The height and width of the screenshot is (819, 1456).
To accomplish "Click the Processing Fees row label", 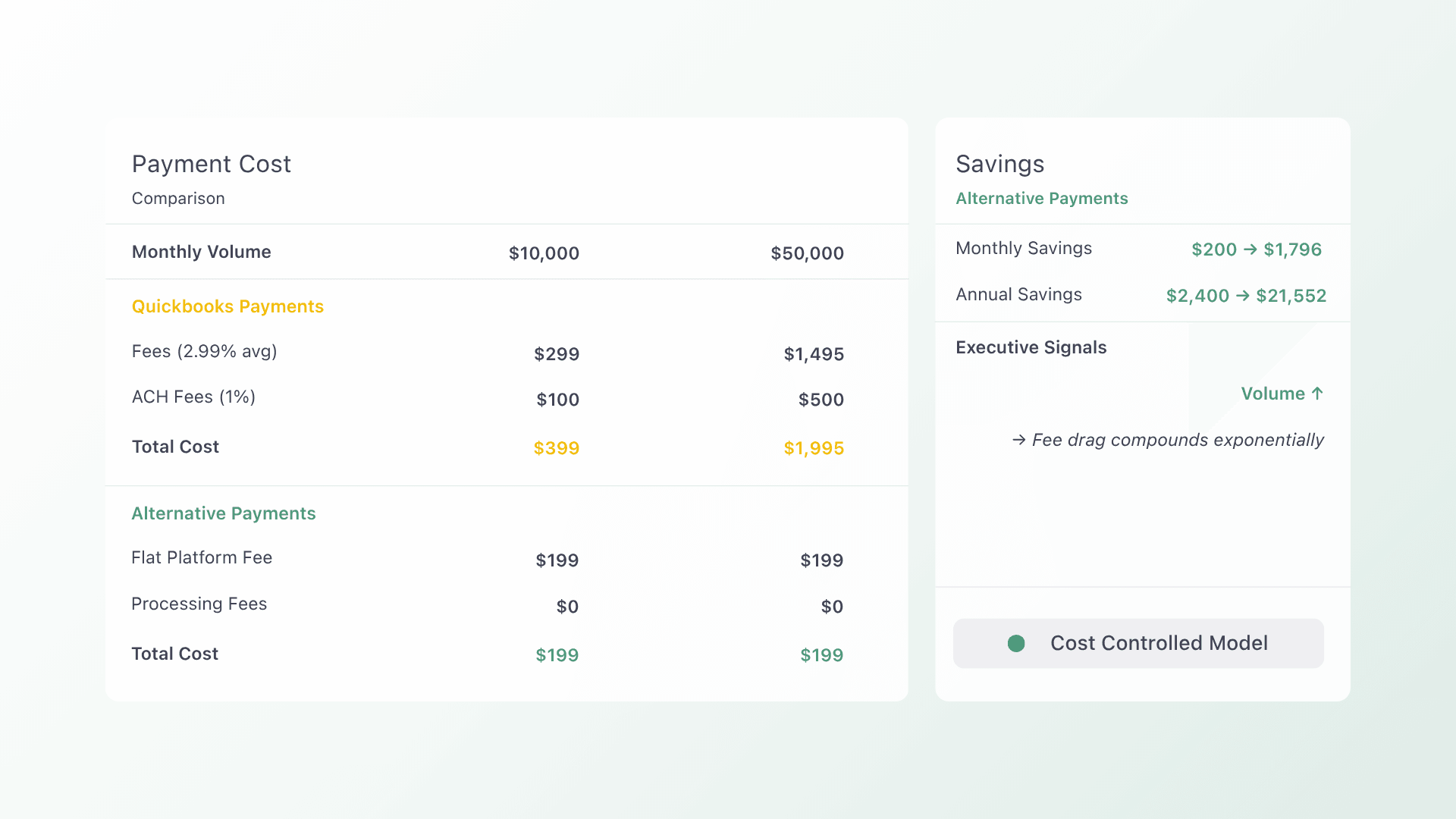I will point(199,604).
